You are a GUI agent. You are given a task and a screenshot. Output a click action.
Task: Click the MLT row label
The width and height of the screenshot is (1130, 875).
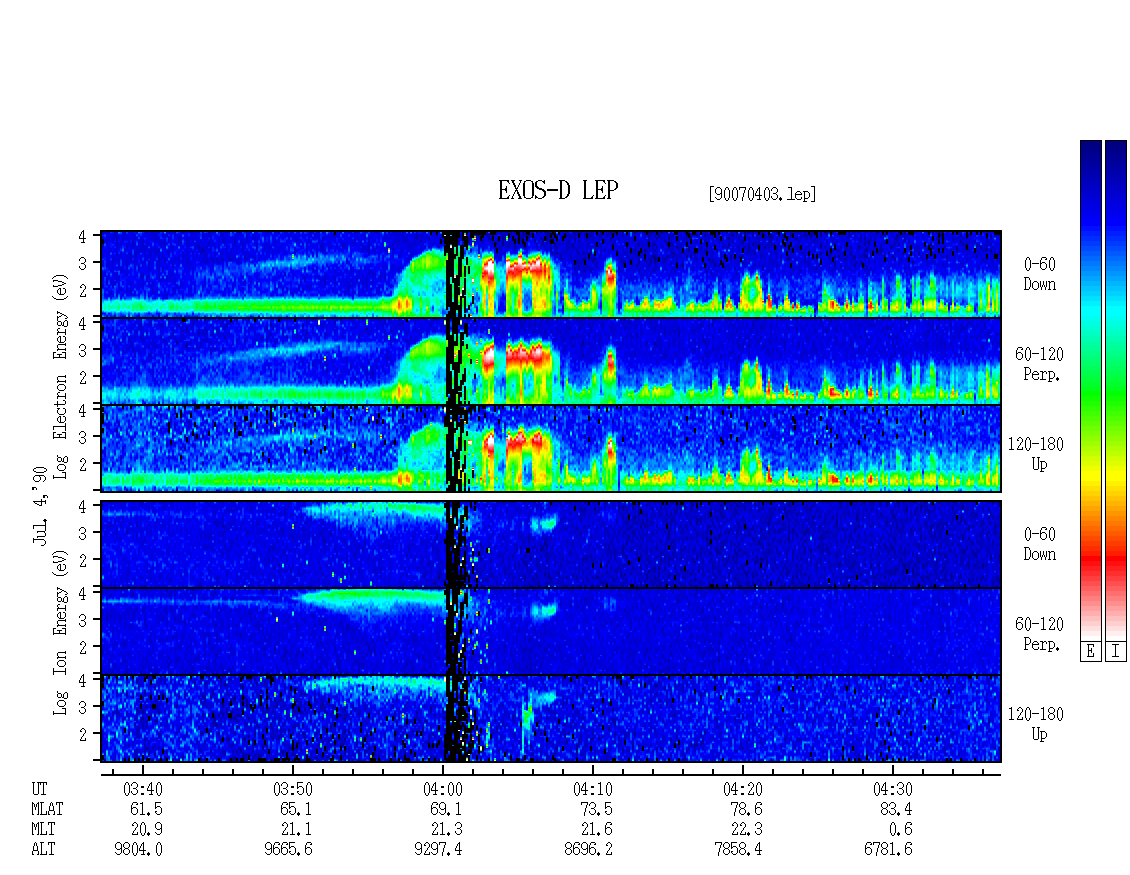click(x=43, y=830)
